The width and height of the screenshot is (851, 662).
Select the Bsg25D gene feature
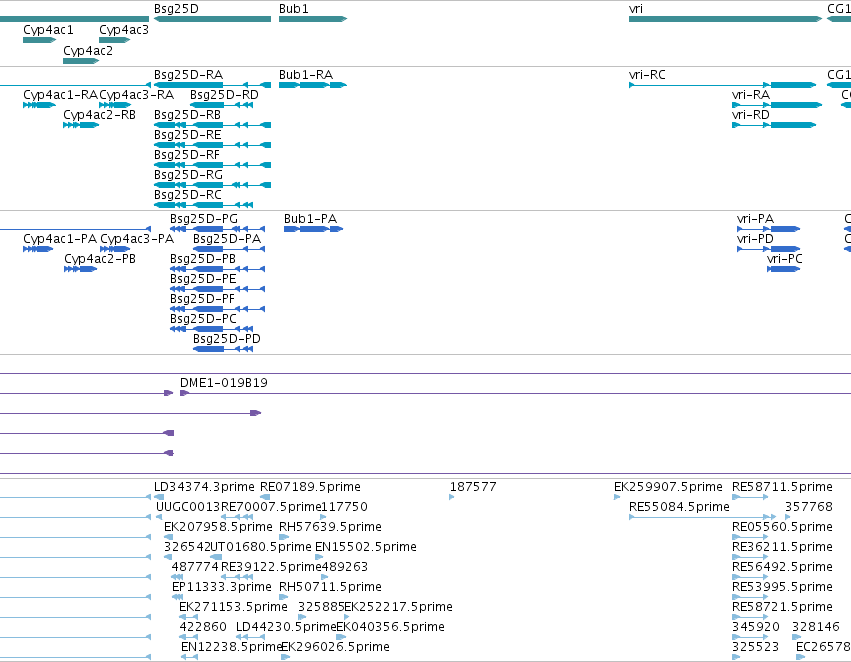click(212, 19)
